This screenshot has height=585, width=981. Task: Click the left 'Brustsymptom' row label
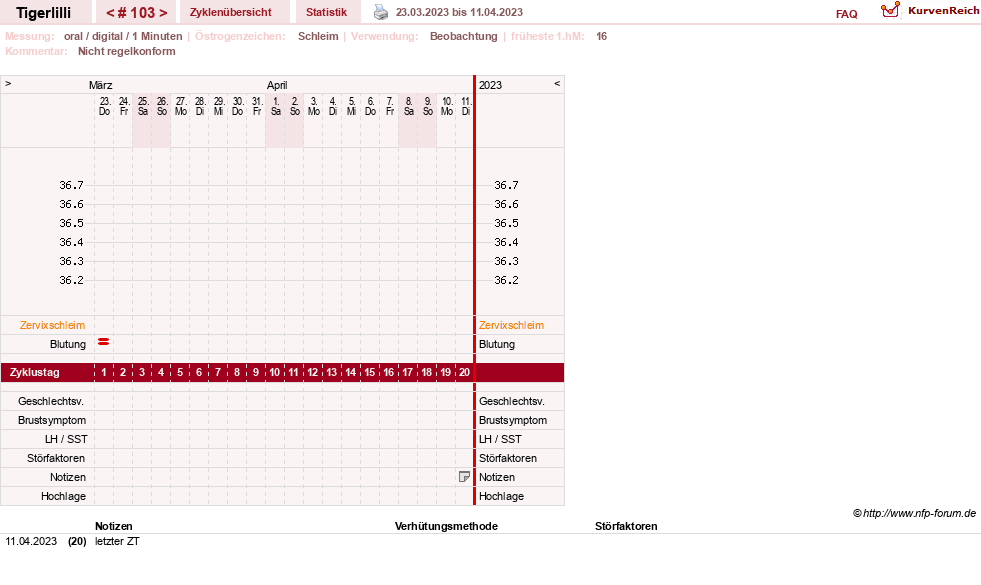pyautogui.click(x=52, y=420)
